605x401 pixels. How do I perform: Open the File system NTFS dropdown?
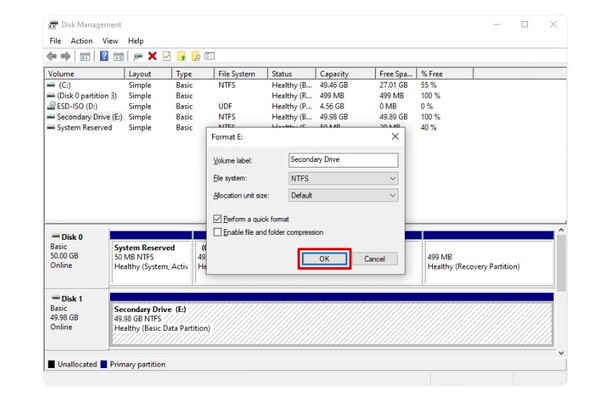(342, 178)
